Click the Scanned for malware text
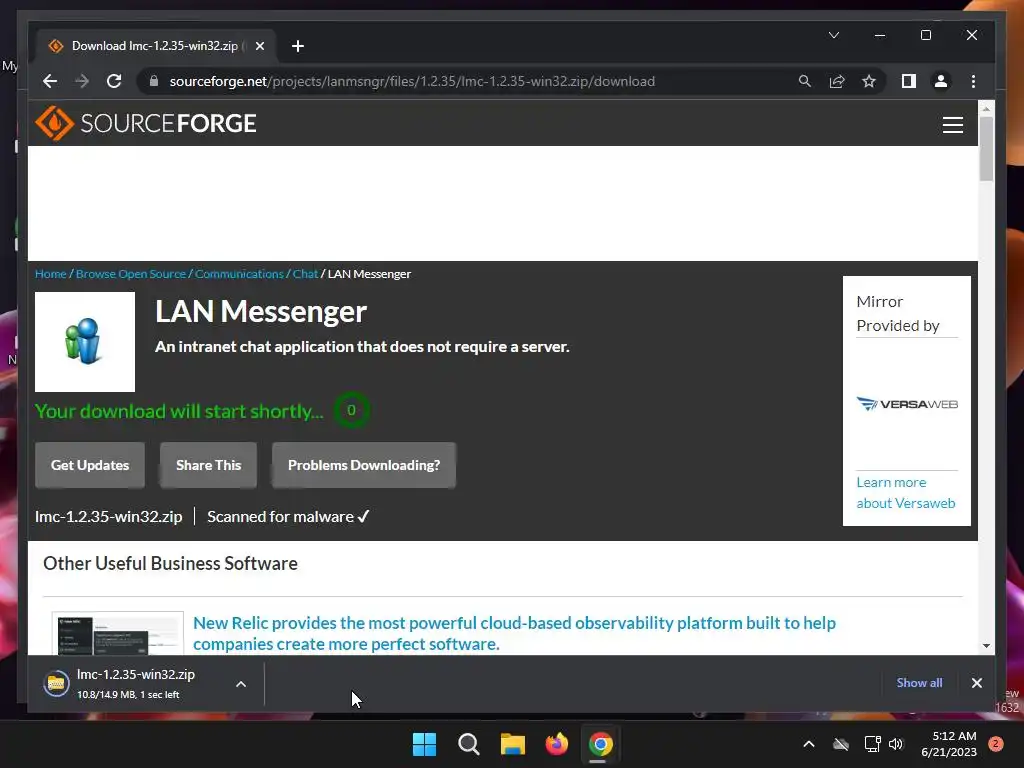 click(288, 517)
